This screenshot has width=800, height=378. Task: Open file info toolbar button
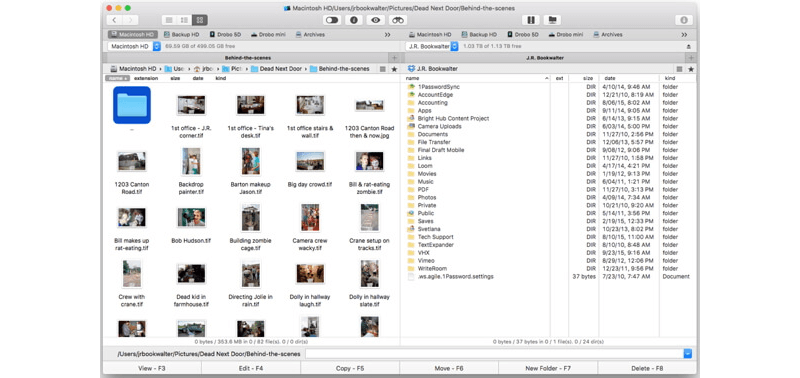pyautogui.click(x=354, y=20)
